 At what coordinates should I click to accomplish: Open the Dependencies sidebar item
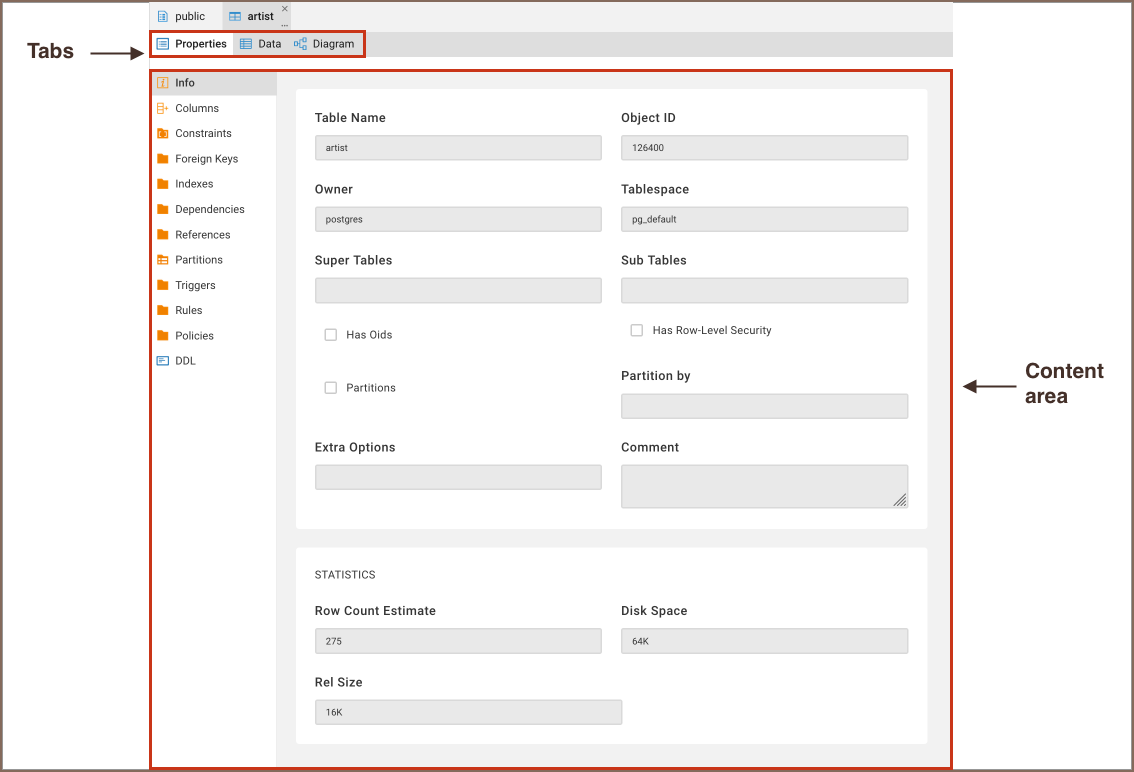[x=209, y=209]
